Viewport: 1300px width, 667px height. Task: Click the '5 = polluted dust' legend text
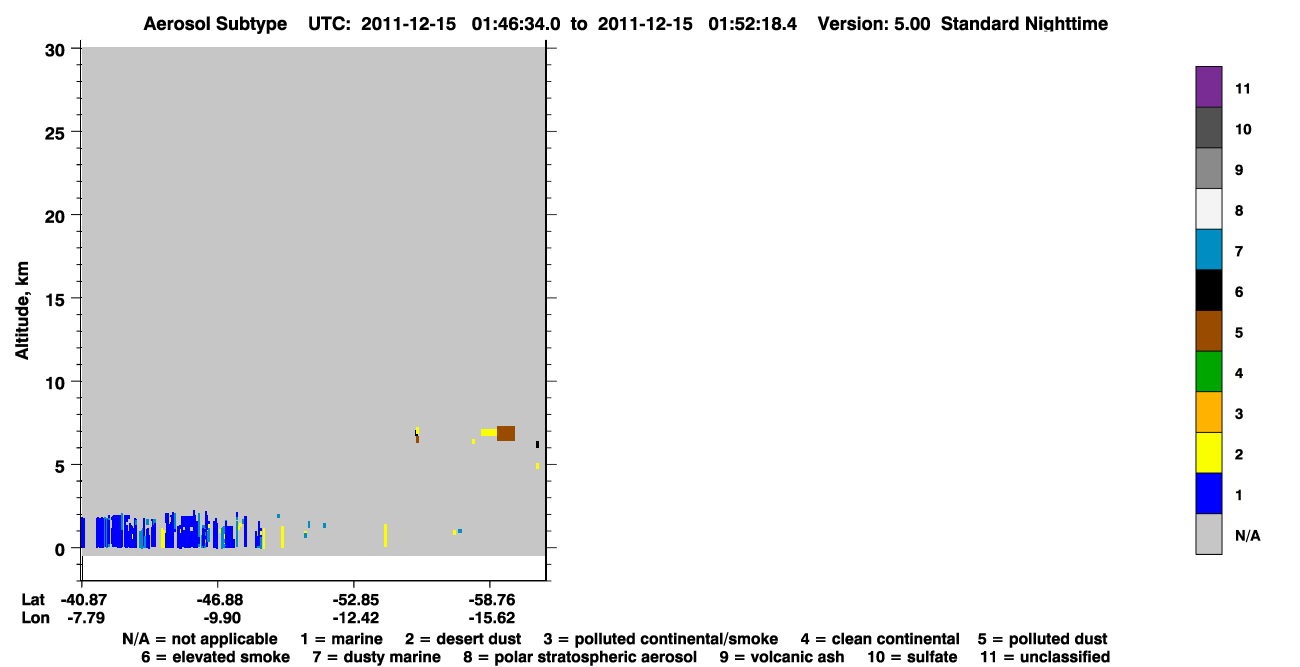tap(1043, 639)
